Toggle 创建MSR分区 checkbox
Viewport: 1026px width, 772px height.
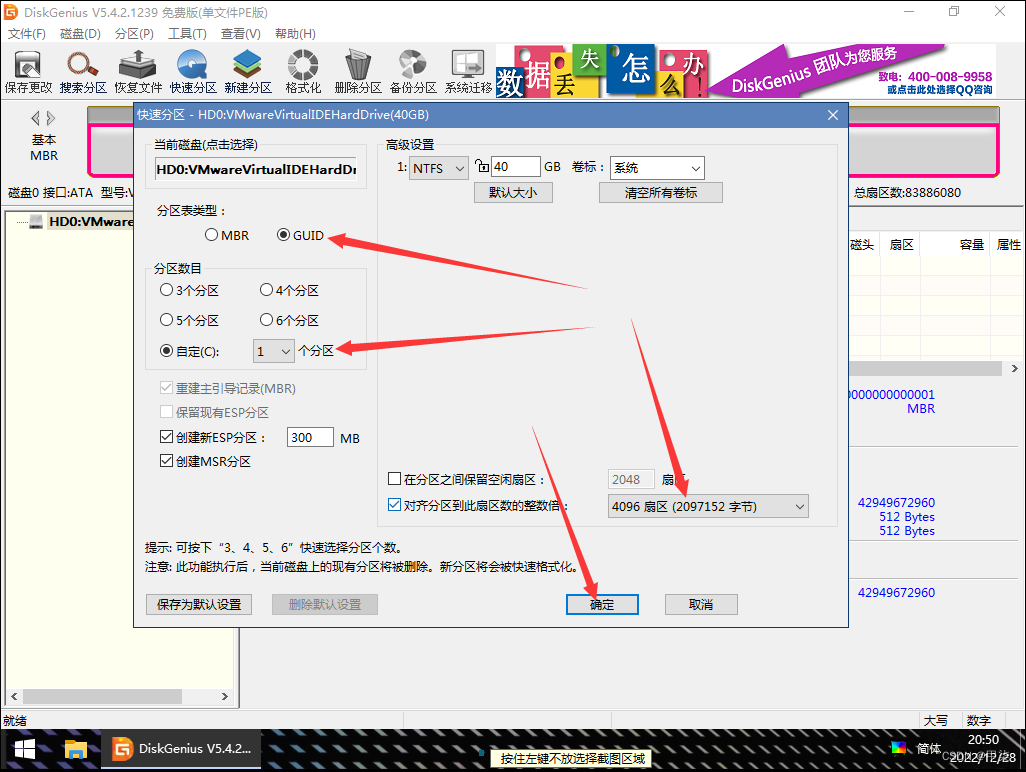pyautogui.click(x=166, y=461)
